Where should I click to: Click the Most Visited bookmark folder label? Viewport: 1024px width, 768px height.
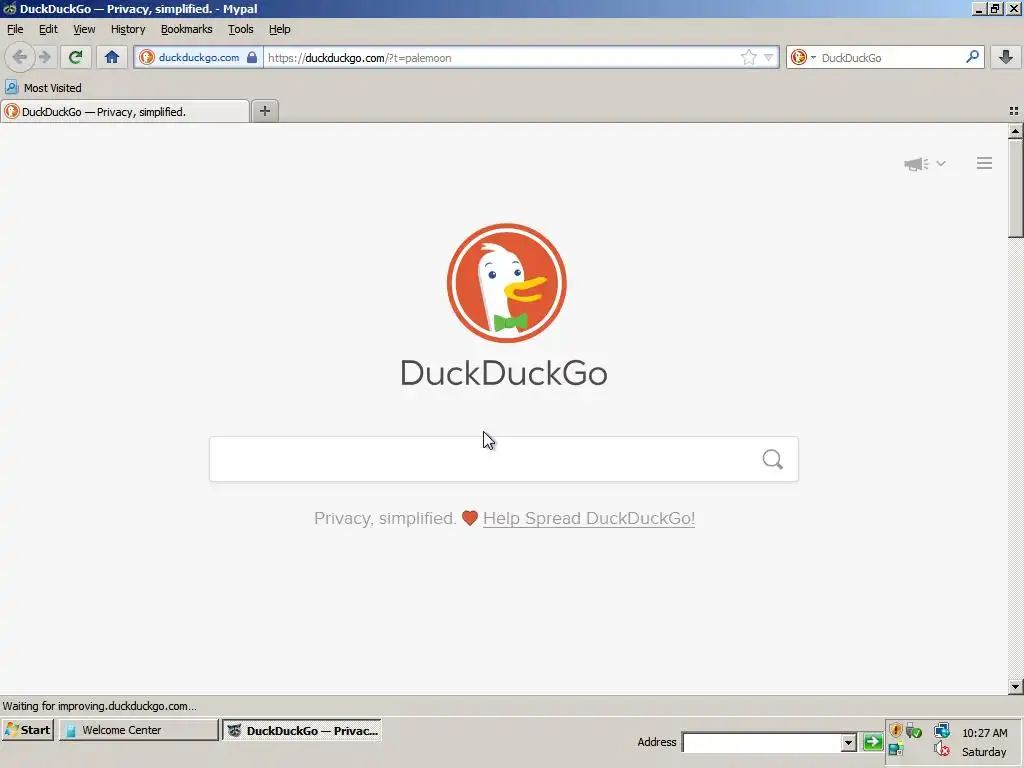click(x=53, y=88)
